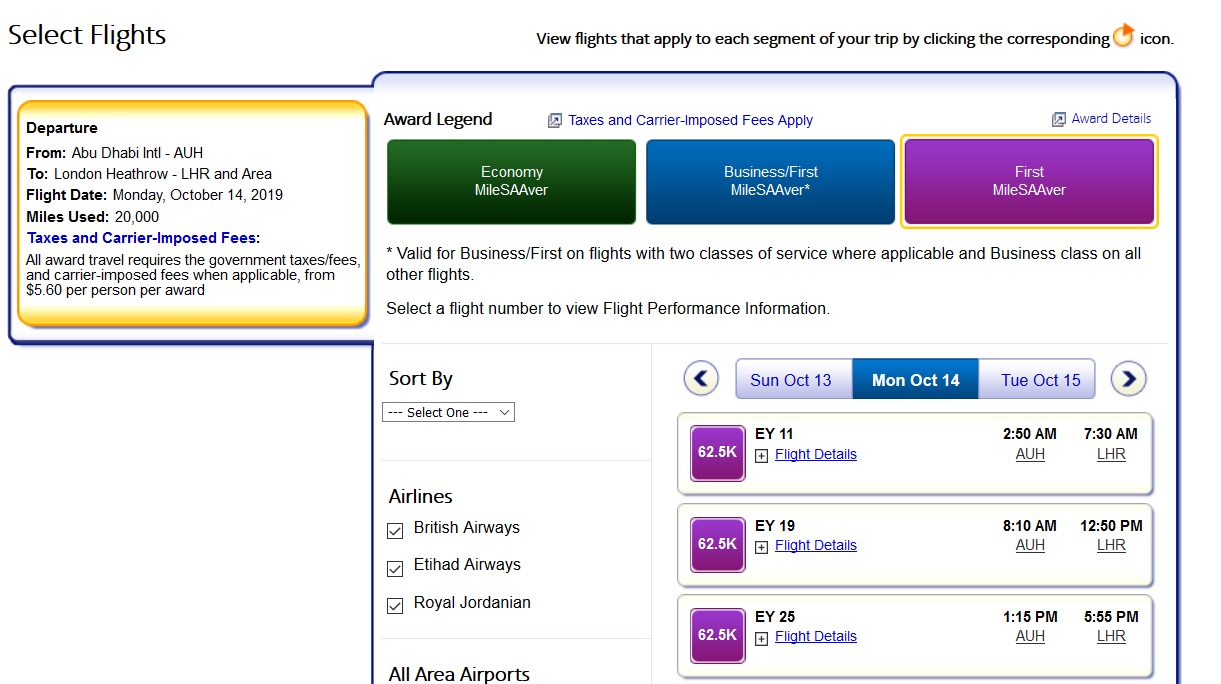Click the popup icon beside Taxes and Fees
1221x684 pixels.
(x=555, y=121)
